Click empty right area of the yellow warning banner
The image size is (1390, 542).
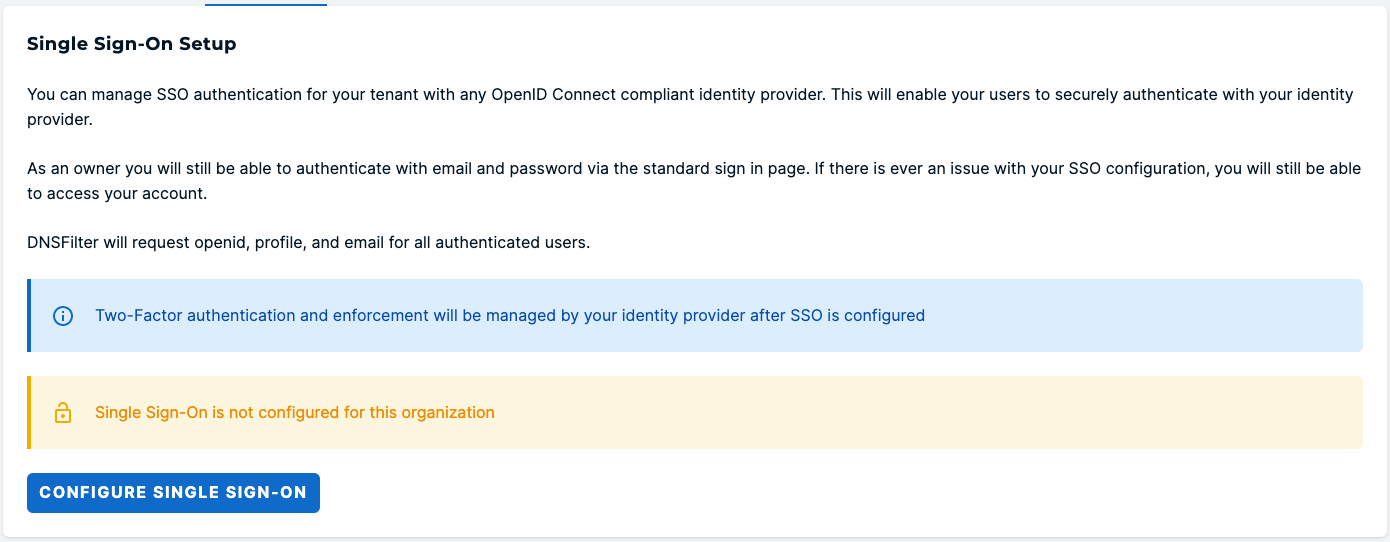point(930,412)
